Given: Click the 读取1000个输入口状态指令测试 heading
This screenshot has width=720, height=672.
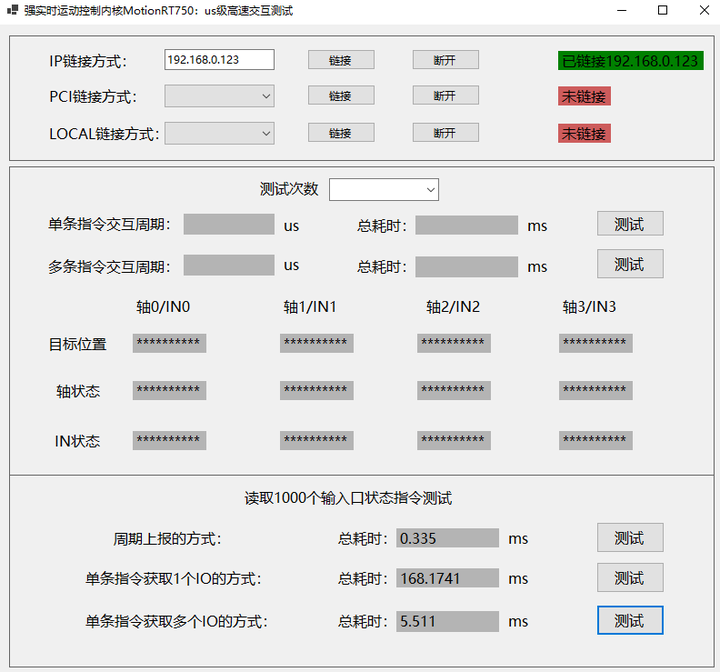Looking at the screenshot, I should click(348, 498).
